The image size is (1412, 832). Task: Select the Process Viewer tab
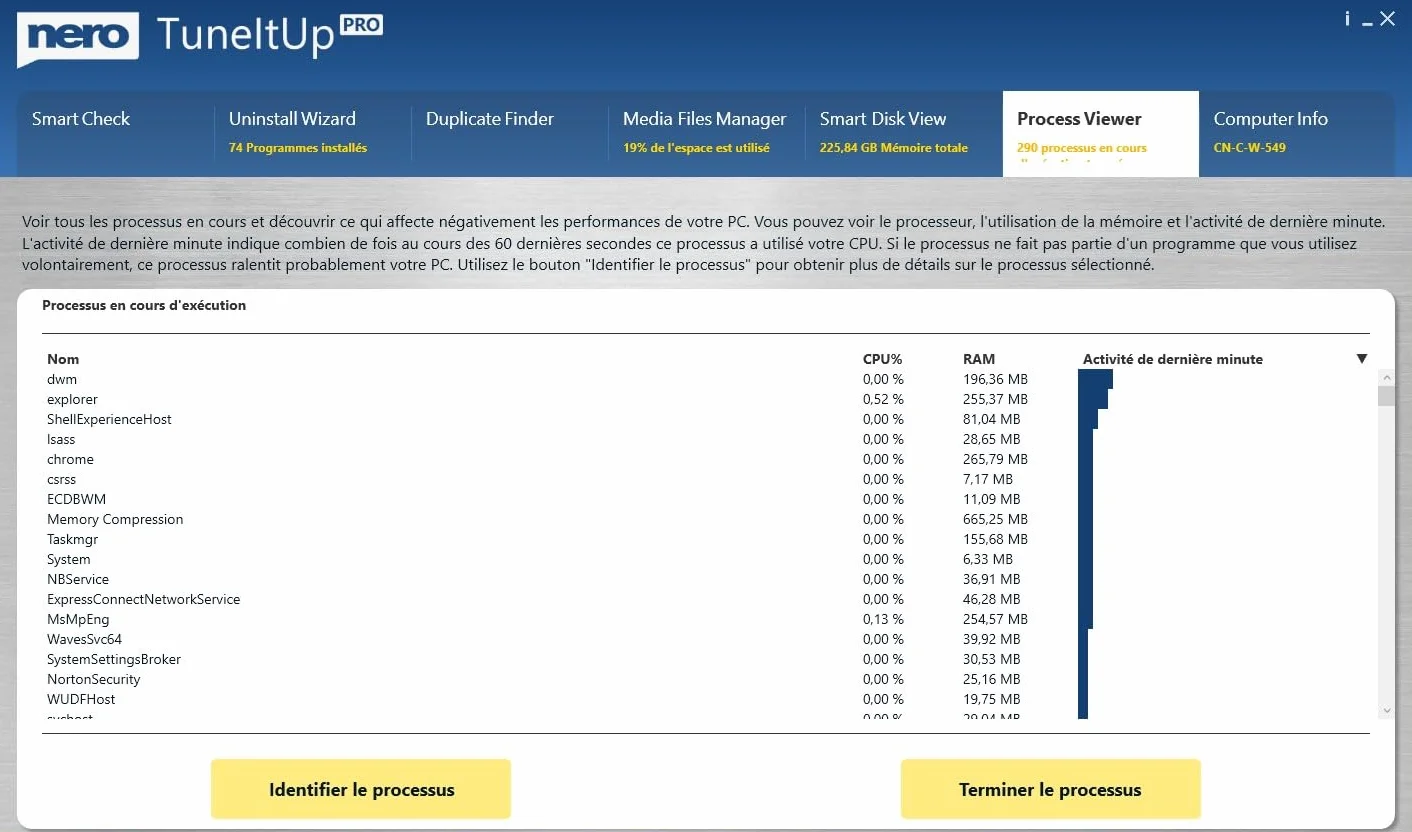[1101, 134]
